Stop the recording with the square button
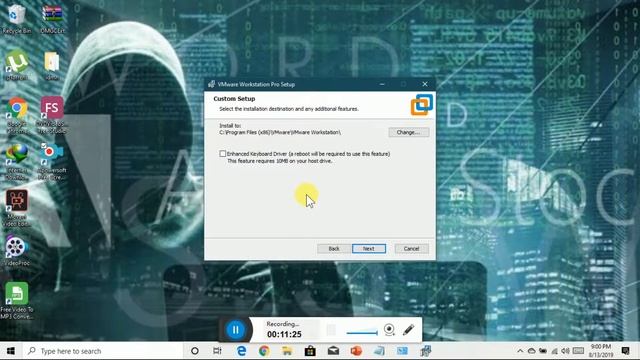 coord(331,330)
